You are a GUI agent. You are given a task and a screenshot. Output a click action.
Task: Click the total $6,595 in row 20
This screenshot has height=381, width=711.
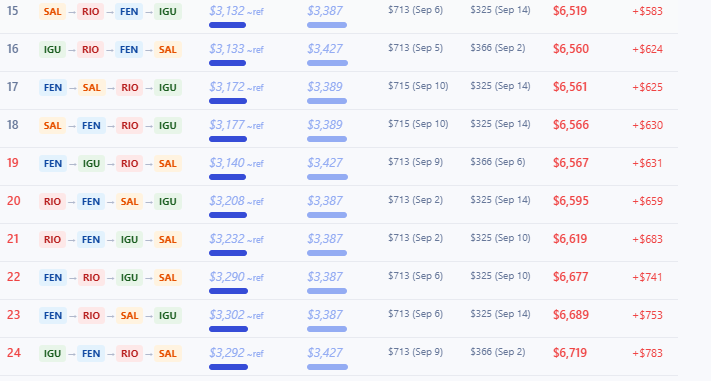570,201
